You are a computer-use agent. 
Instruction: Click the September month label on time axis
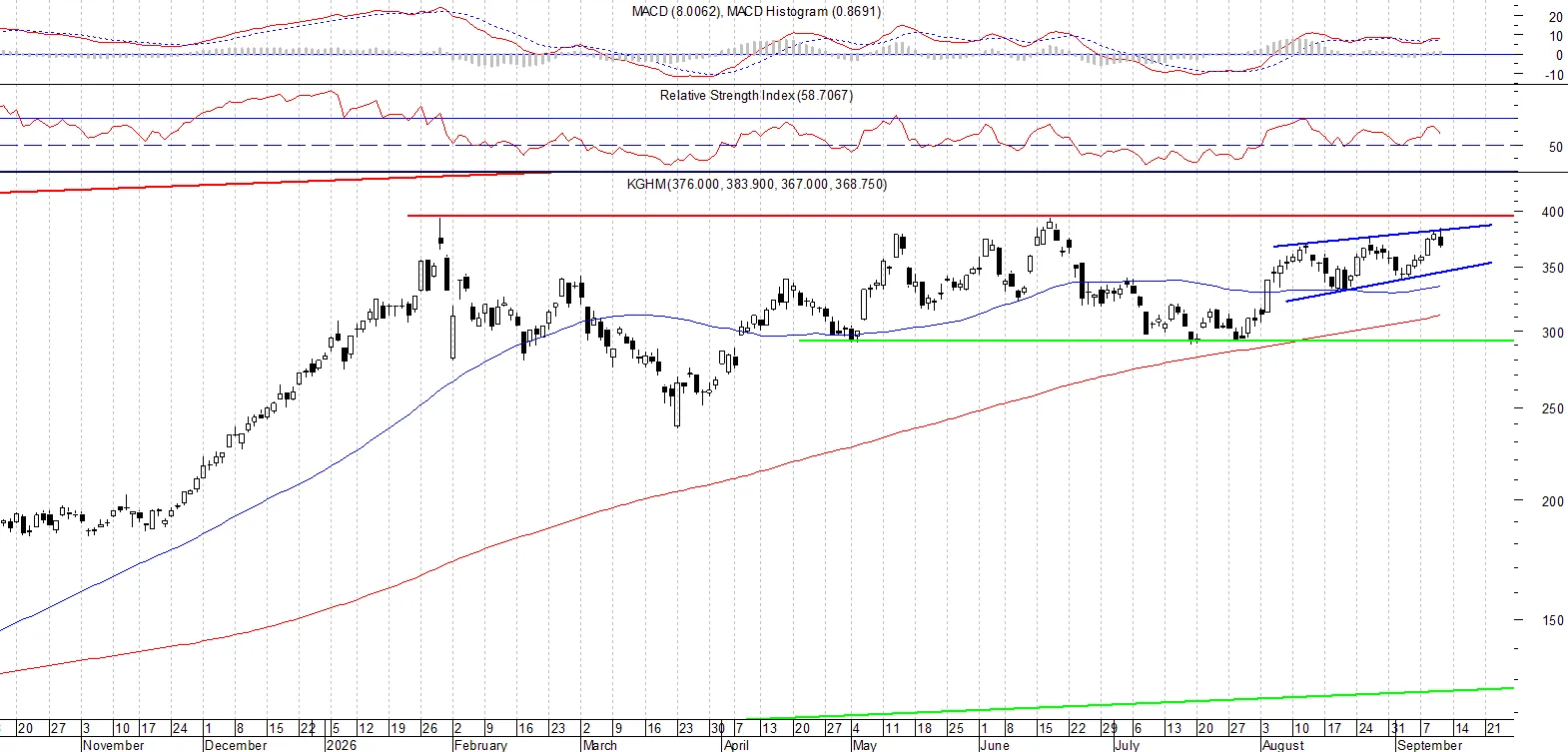[1429, 745]
